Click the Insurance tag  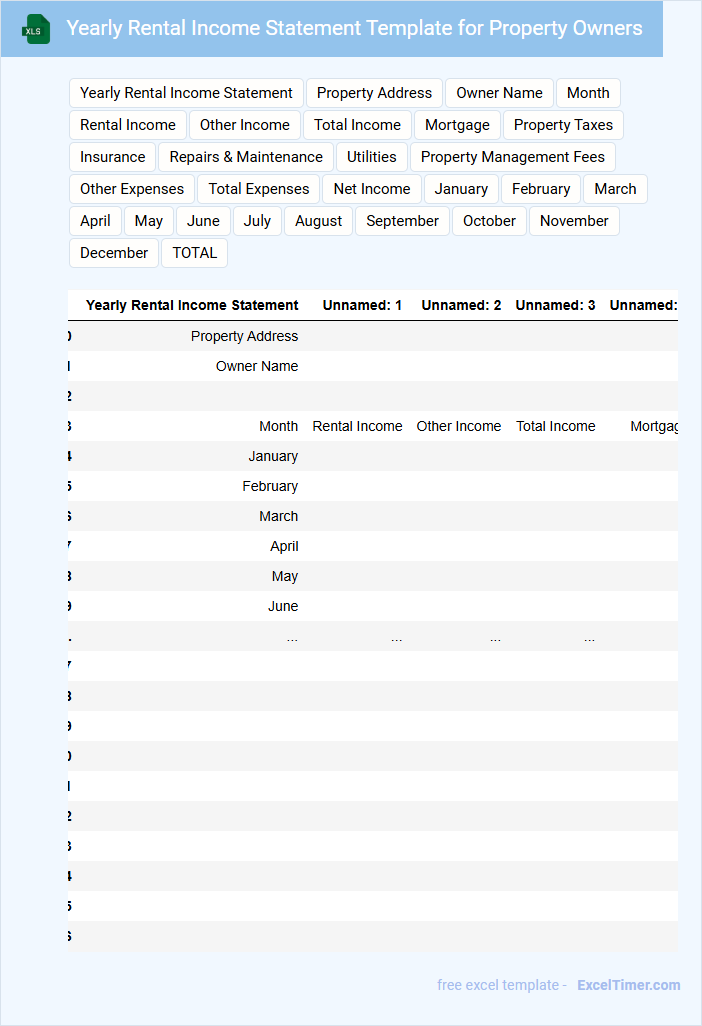[113, 157]
